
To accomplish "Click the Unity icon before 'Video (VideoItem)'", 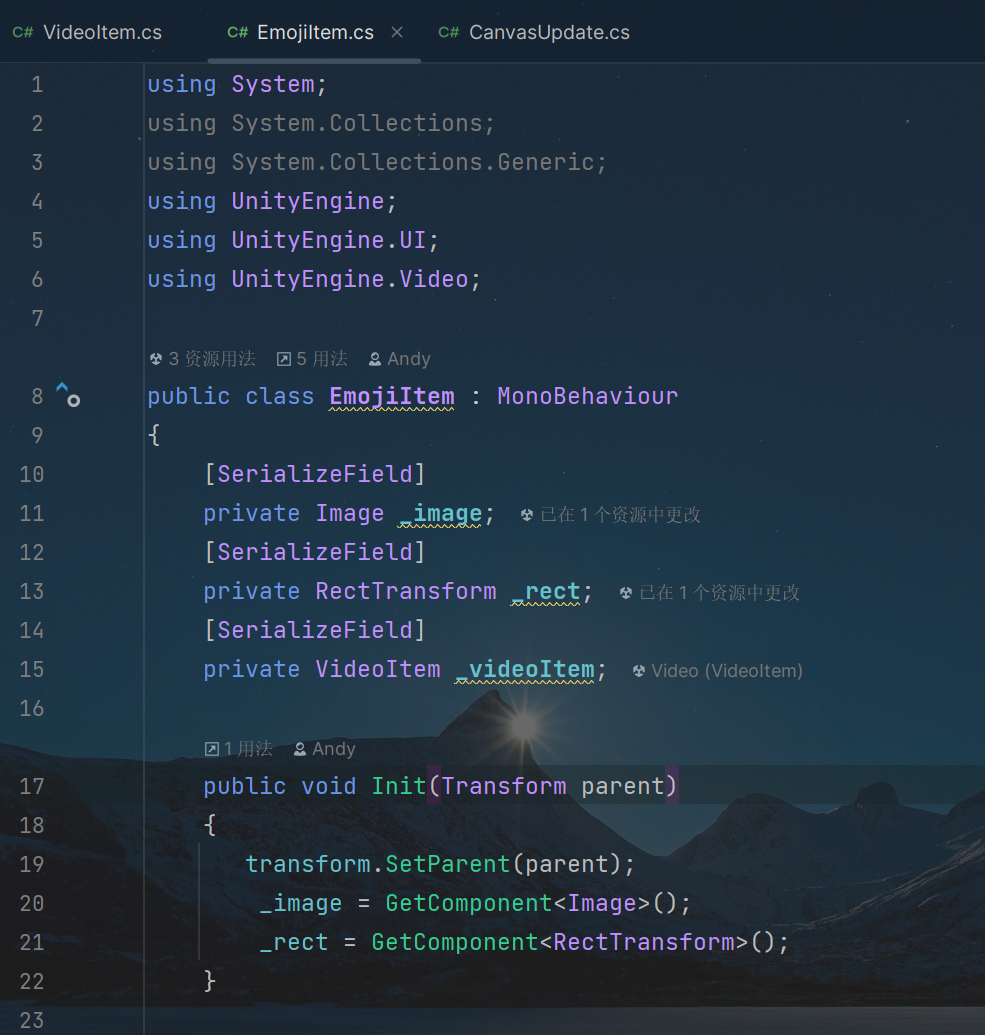I will click(639, 671).
